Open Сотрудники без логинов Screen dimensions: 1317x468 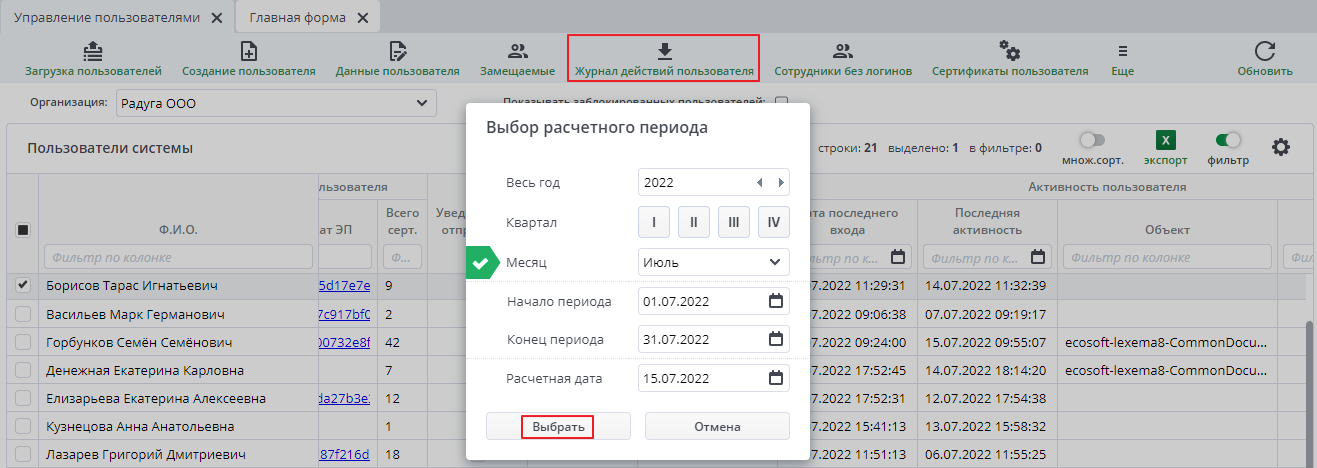843,59
